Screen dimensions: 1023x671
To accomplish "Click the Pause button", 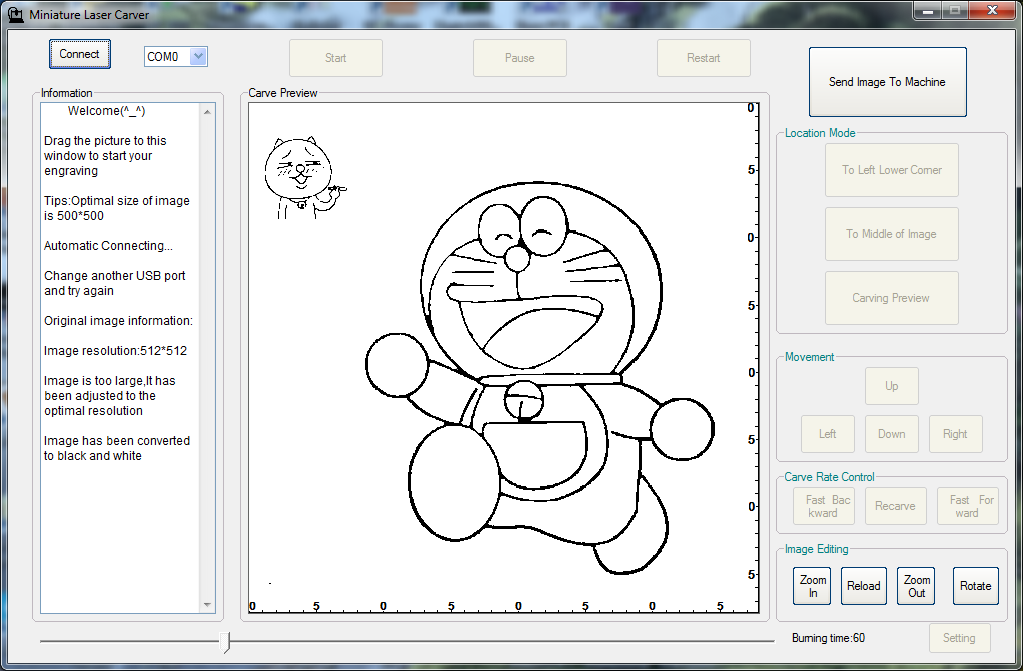I will pos(519,58).
